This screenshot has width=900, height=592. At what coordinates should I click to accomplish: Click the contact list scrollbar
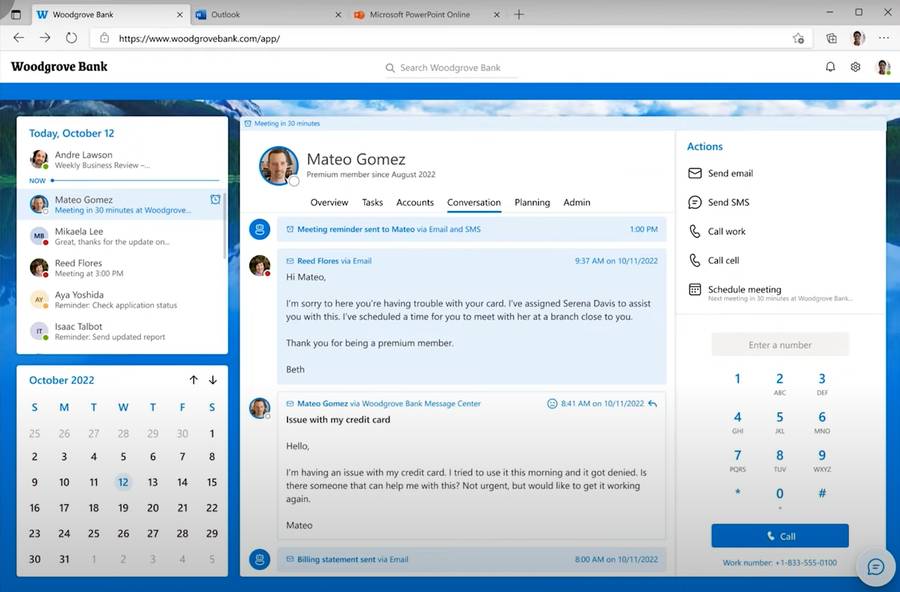coord(224,226)
